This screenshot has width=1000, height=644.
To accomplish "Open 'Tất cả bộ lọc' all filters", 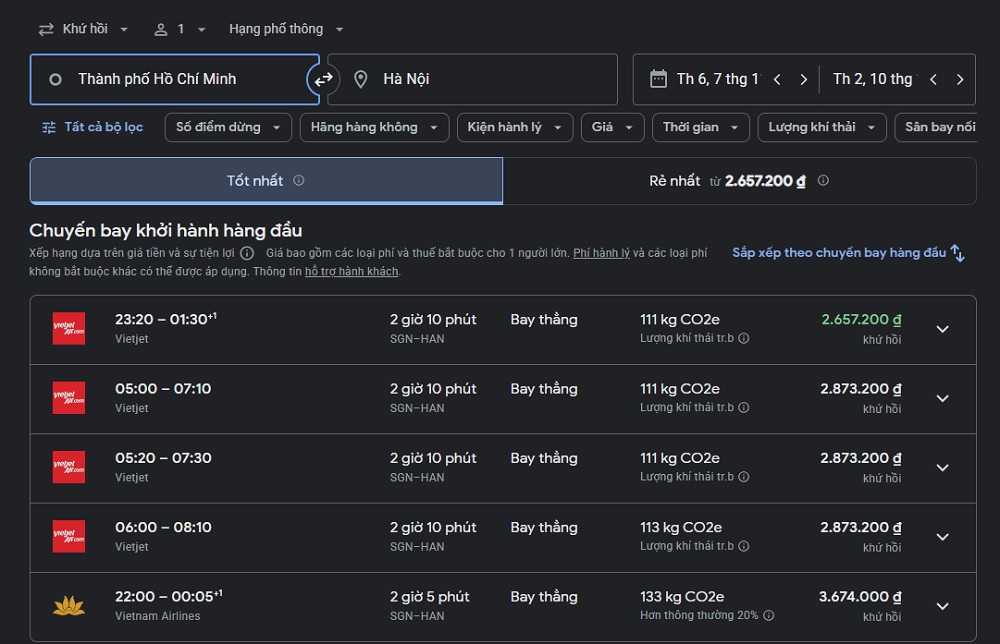I will point(93,127).
